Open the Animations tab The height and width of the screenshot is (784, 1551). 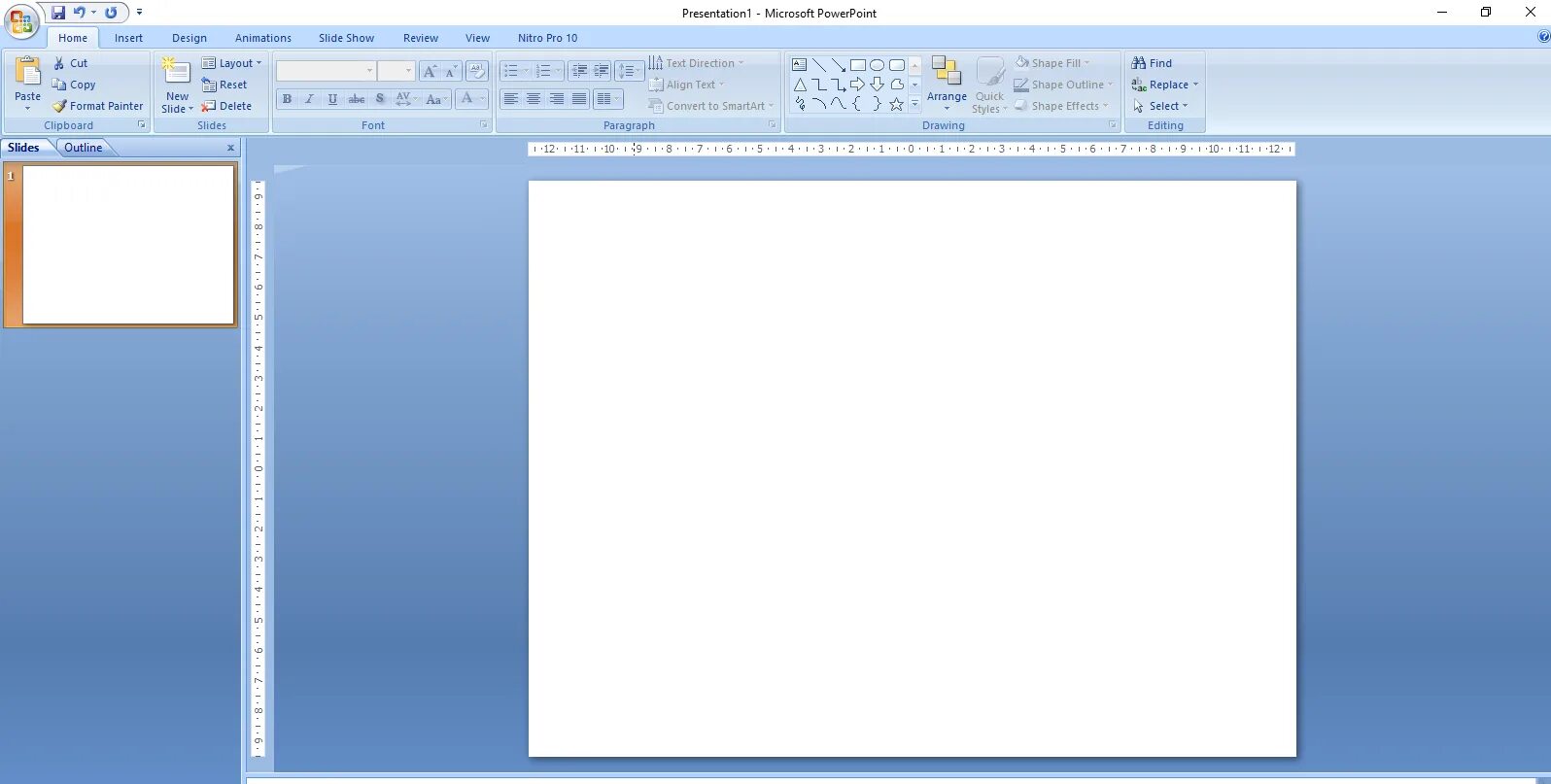[263, 38]
